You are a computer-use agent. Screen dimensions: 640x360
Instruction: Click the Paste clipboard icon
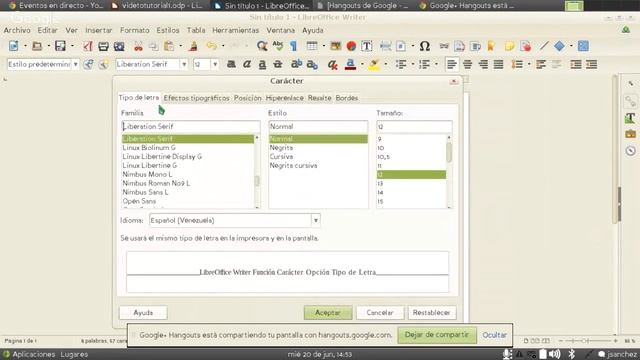pos(169,46)
